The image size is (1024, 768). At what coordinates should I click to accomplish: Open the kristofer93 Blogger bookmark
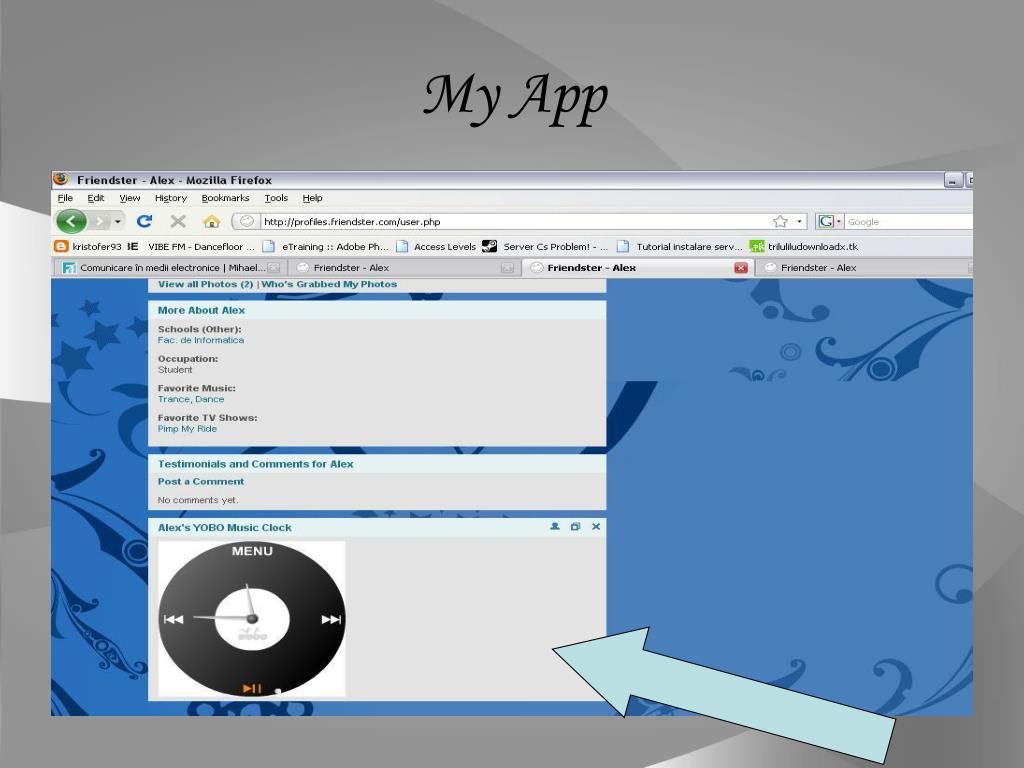tap(88, 246)
